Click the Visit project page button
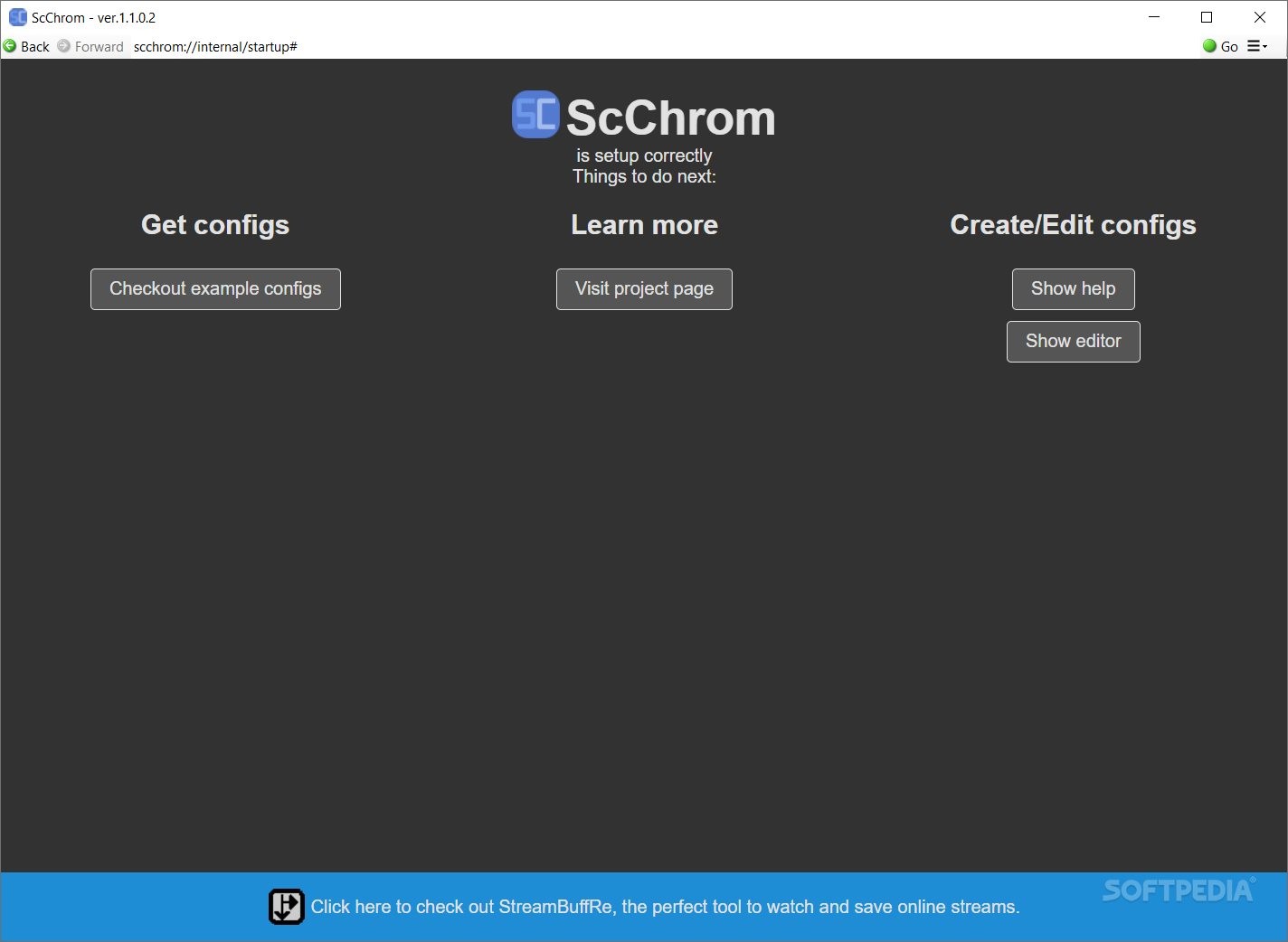Screen dimensions: 1288x942 tap(644, 289)
